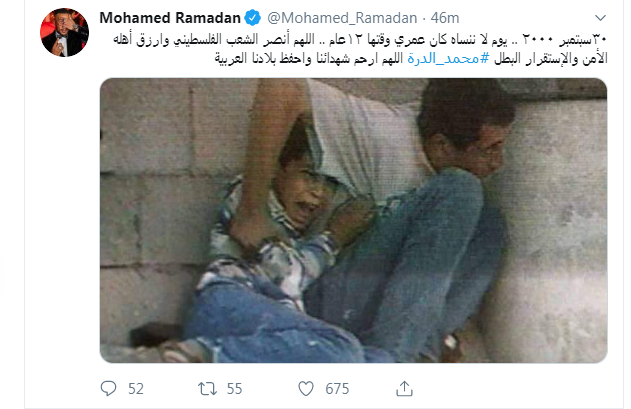
Task: Open the tweet via its 46m timestamp
Action: pos(445,18)
